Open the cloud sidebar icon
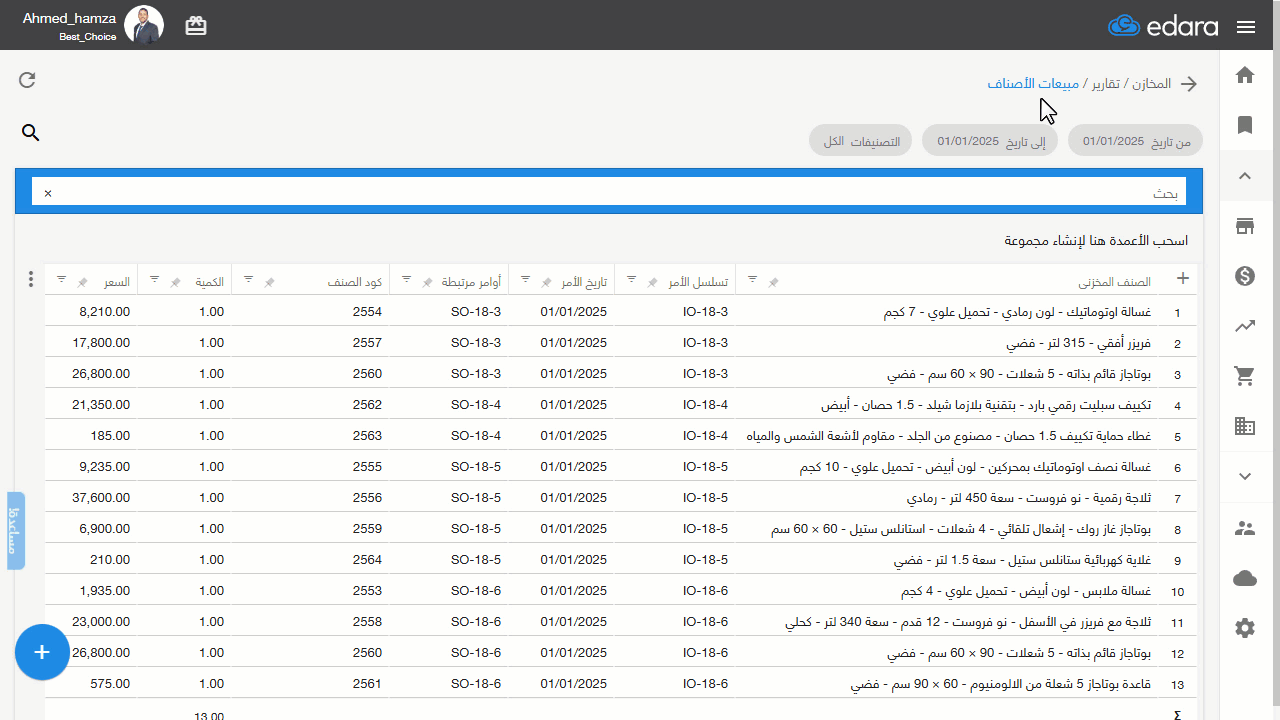 [x=1245, y=578]
